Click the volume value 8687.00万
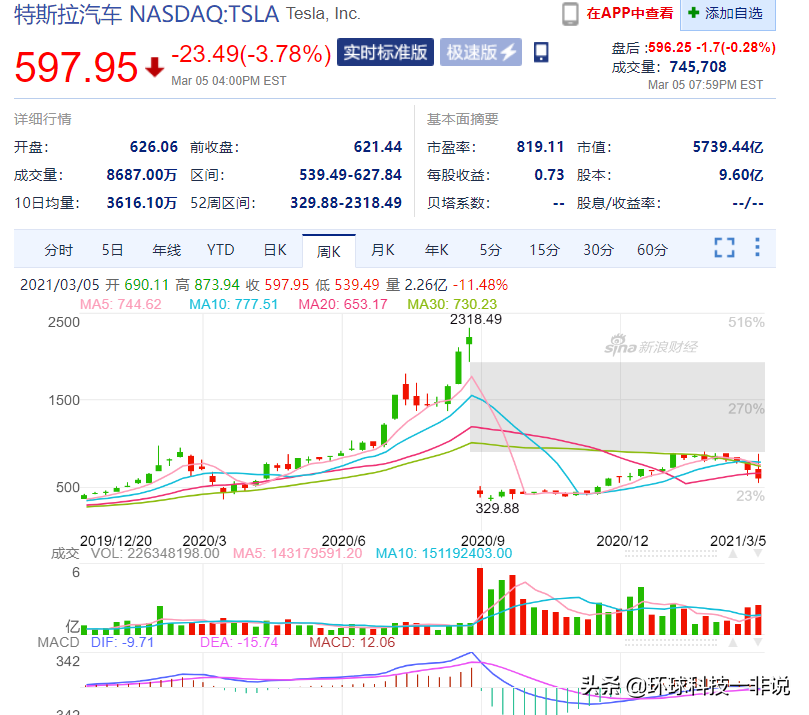 (x=141, y=175)
